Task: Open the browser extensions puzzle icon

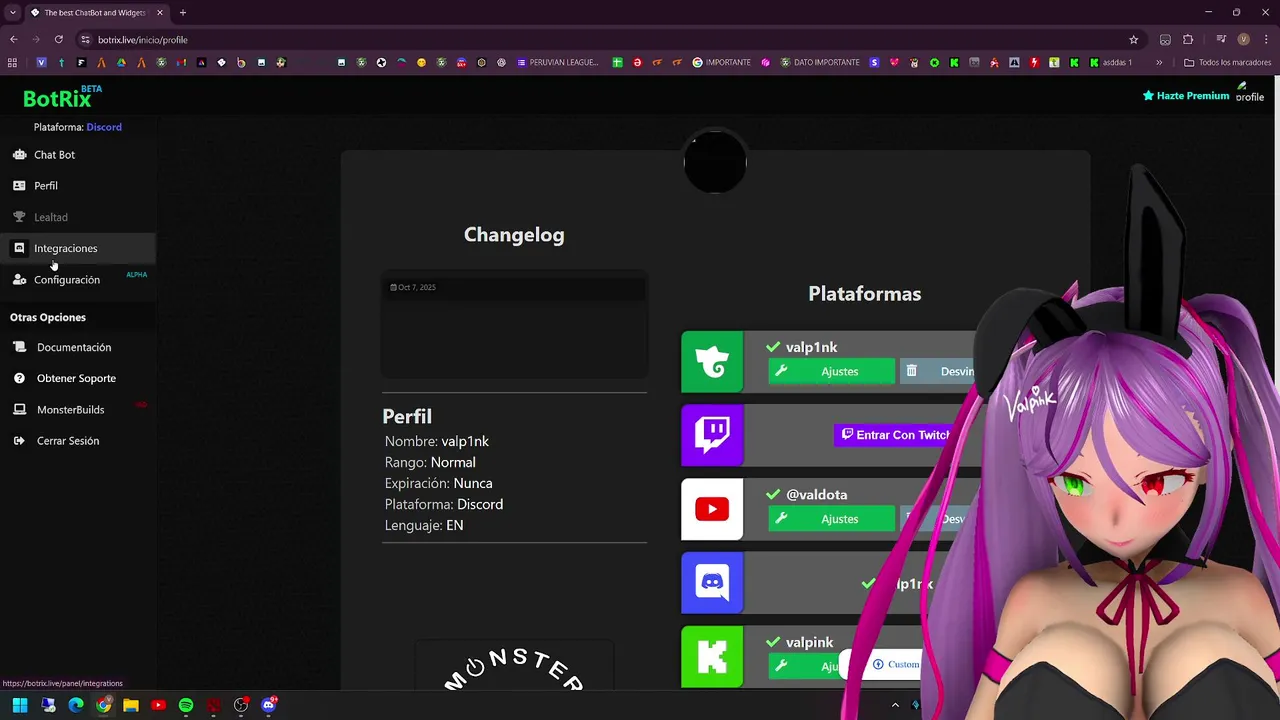Action: [x=1188, y=40]
